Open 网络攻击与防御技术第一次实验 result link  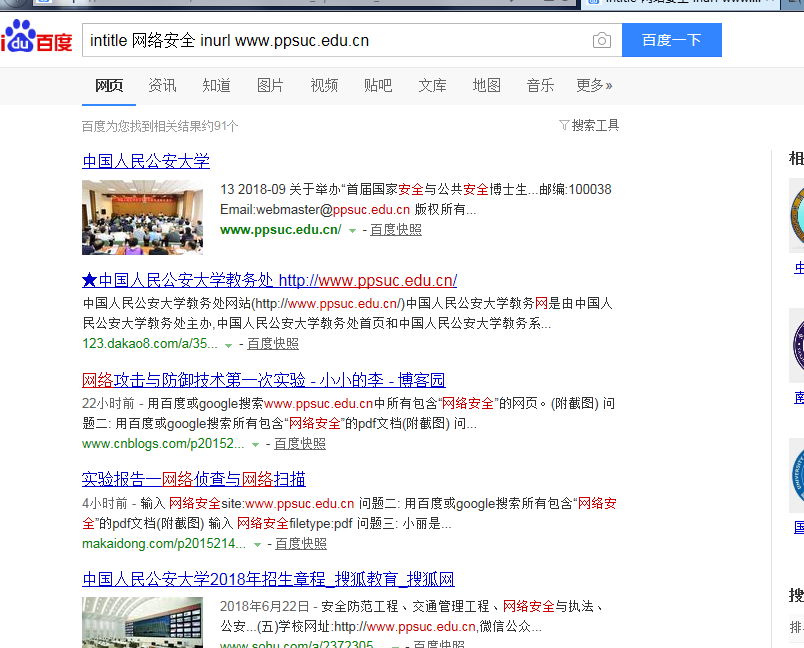(264, 380)
